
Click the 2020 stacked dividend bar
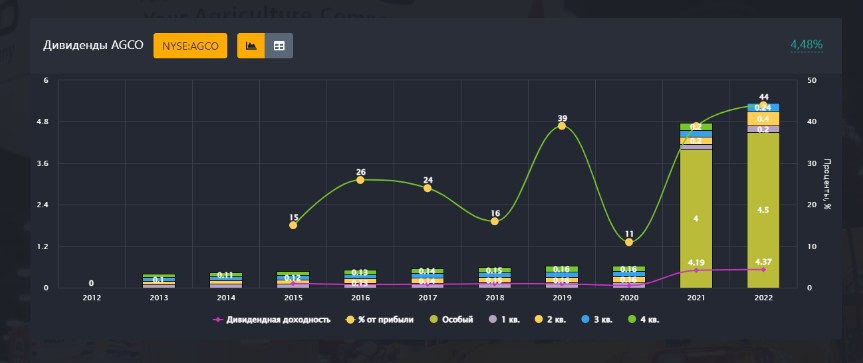tap(629, 277)
